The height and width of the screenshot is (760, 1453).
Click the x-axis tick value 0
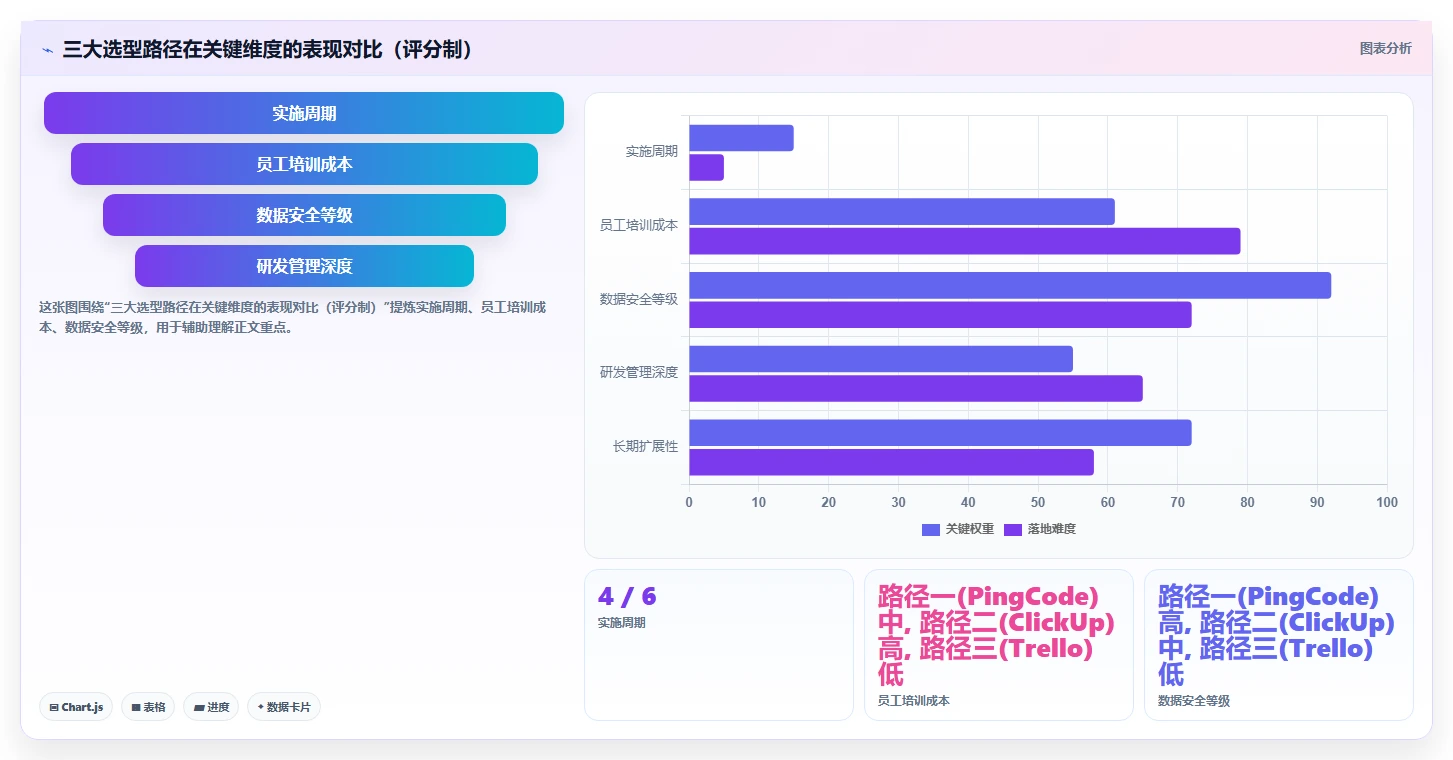(689, 502)
